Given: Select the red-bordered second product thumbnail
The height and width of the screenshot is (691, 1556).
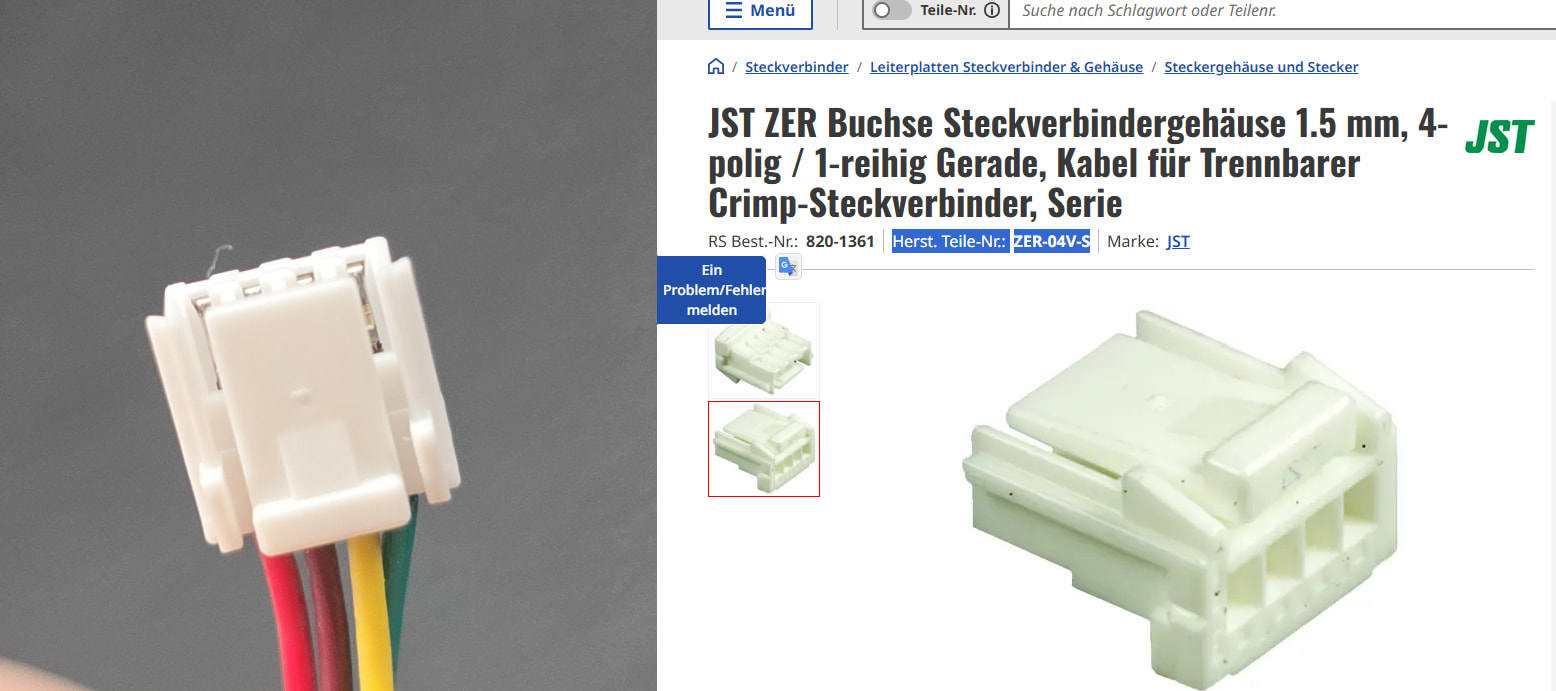Looking at the screenshot, I should point(764,449).
